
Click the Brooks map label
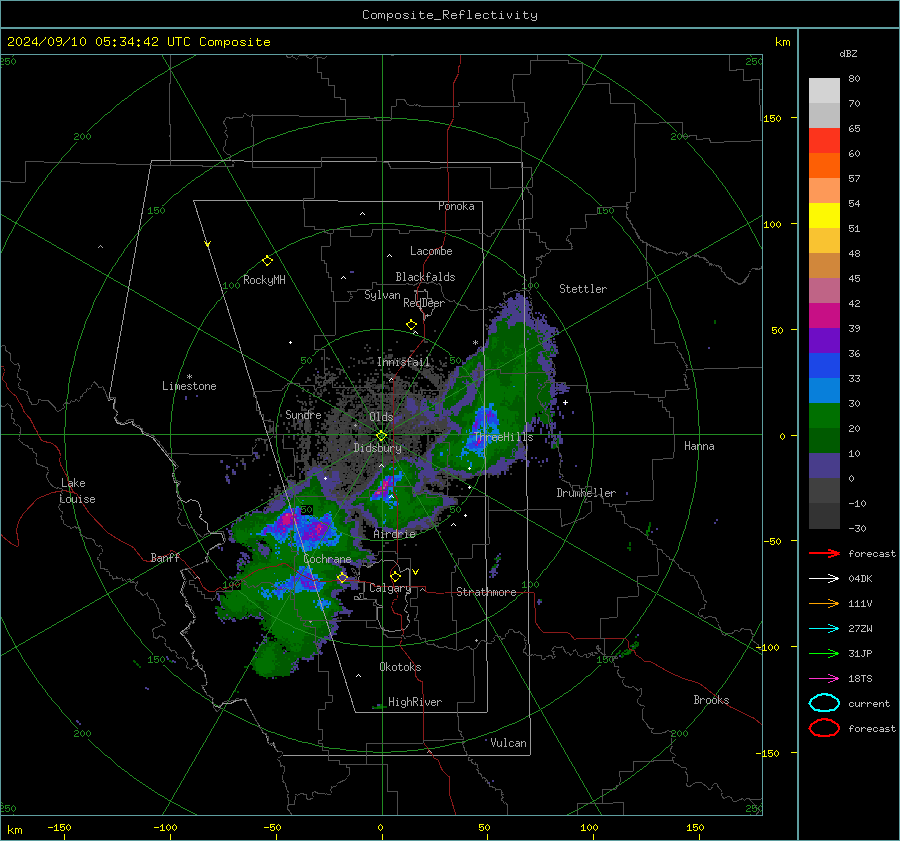pos(711,700)
